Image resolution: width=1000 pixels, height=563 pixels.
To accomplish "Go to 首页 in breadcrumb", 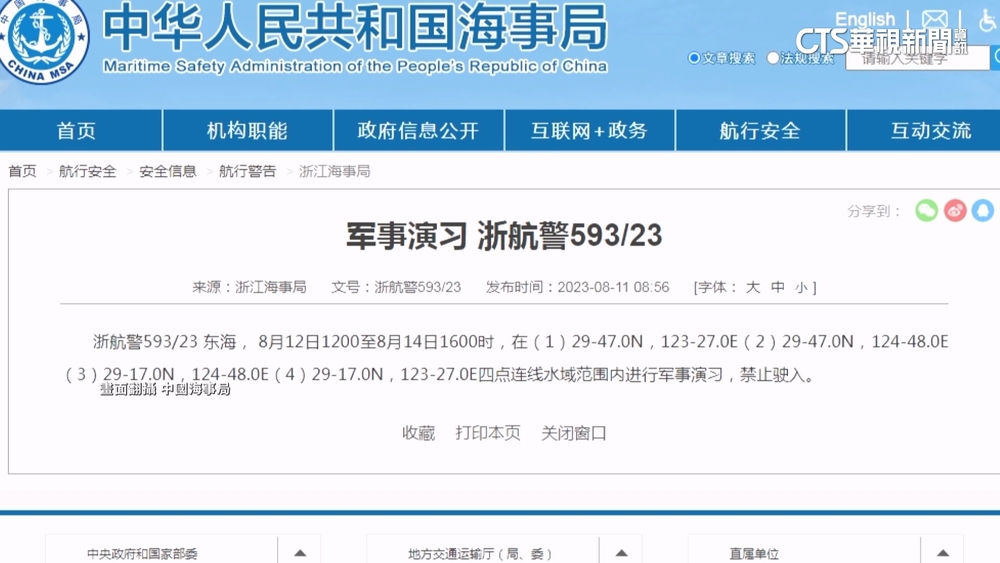I will 22,171.
